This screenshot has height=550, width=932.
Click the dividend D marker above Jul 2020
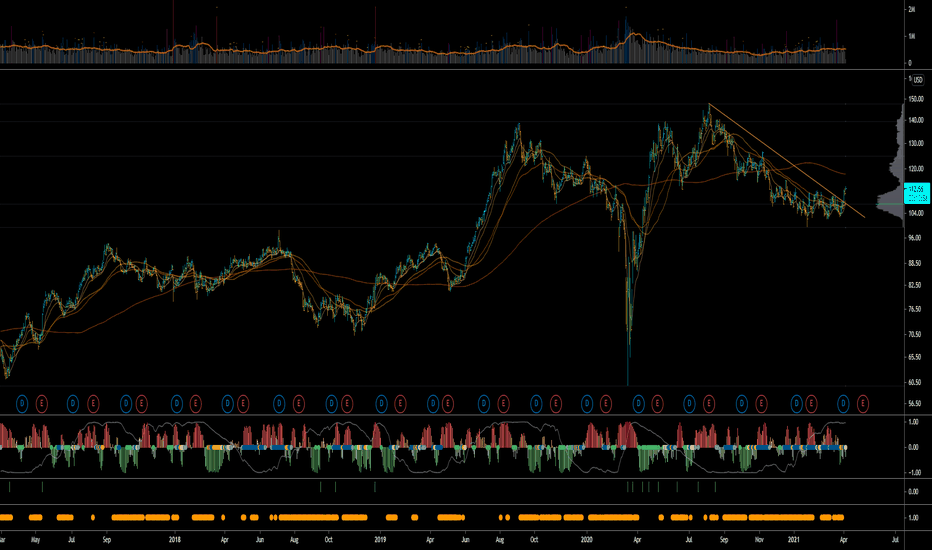689,404
